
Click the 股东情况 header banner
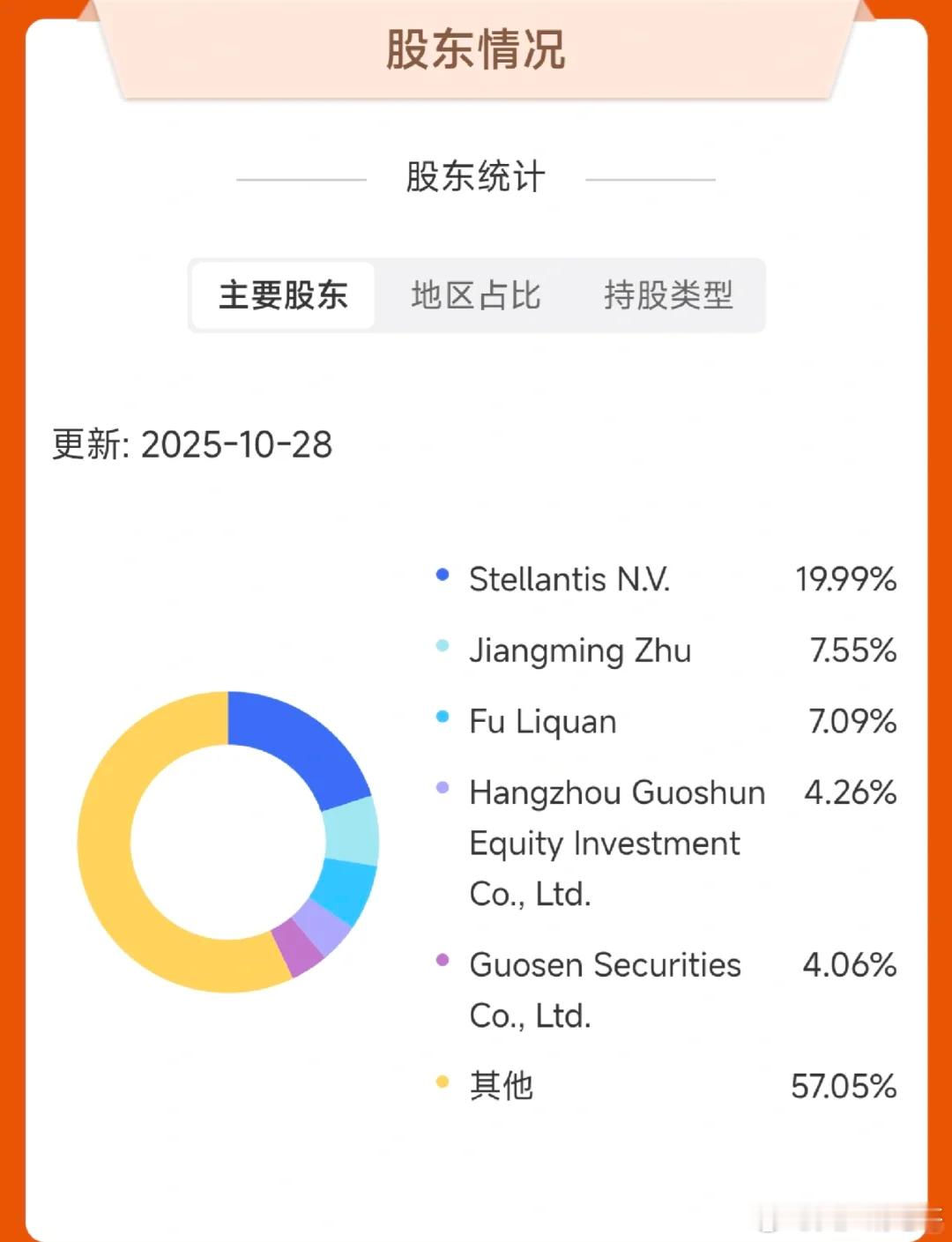(x=476, y=49)
